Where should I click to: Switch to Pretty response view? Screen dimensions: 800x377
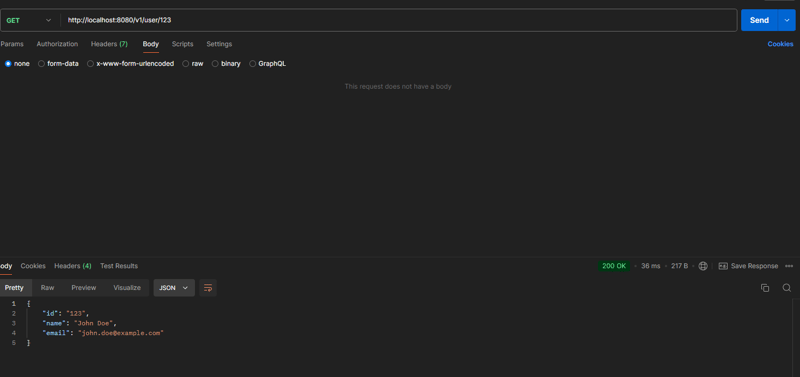coord(14,288)
